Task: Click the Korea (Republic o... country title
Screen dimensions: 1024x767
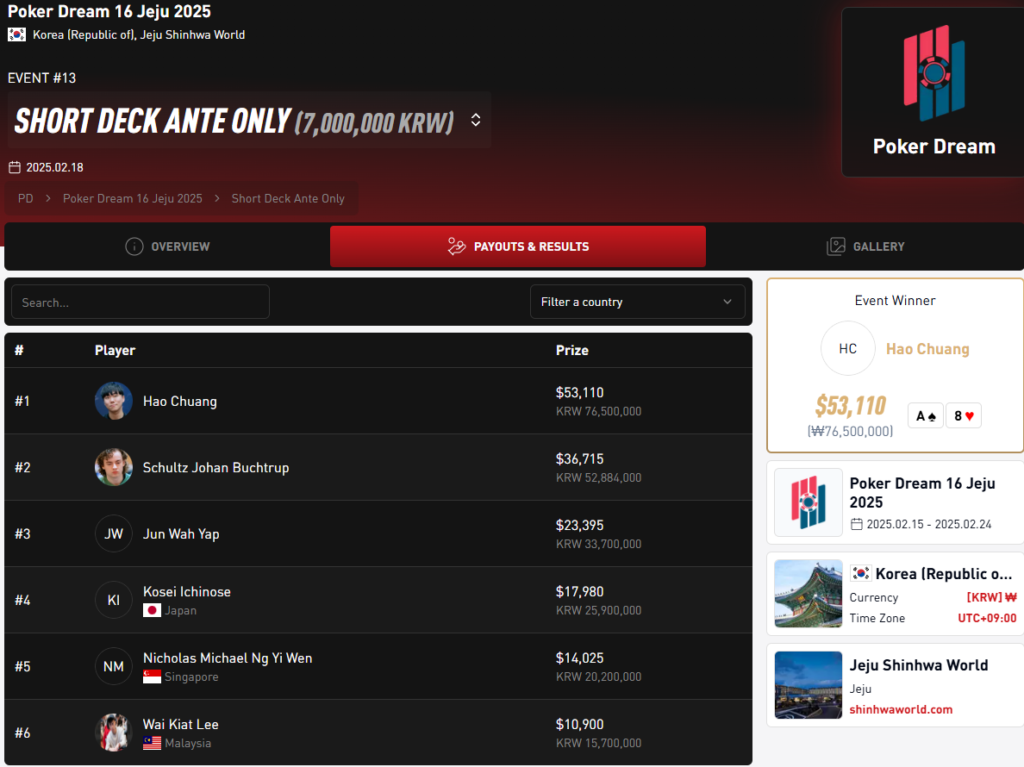Action: (x=944, y=574)
